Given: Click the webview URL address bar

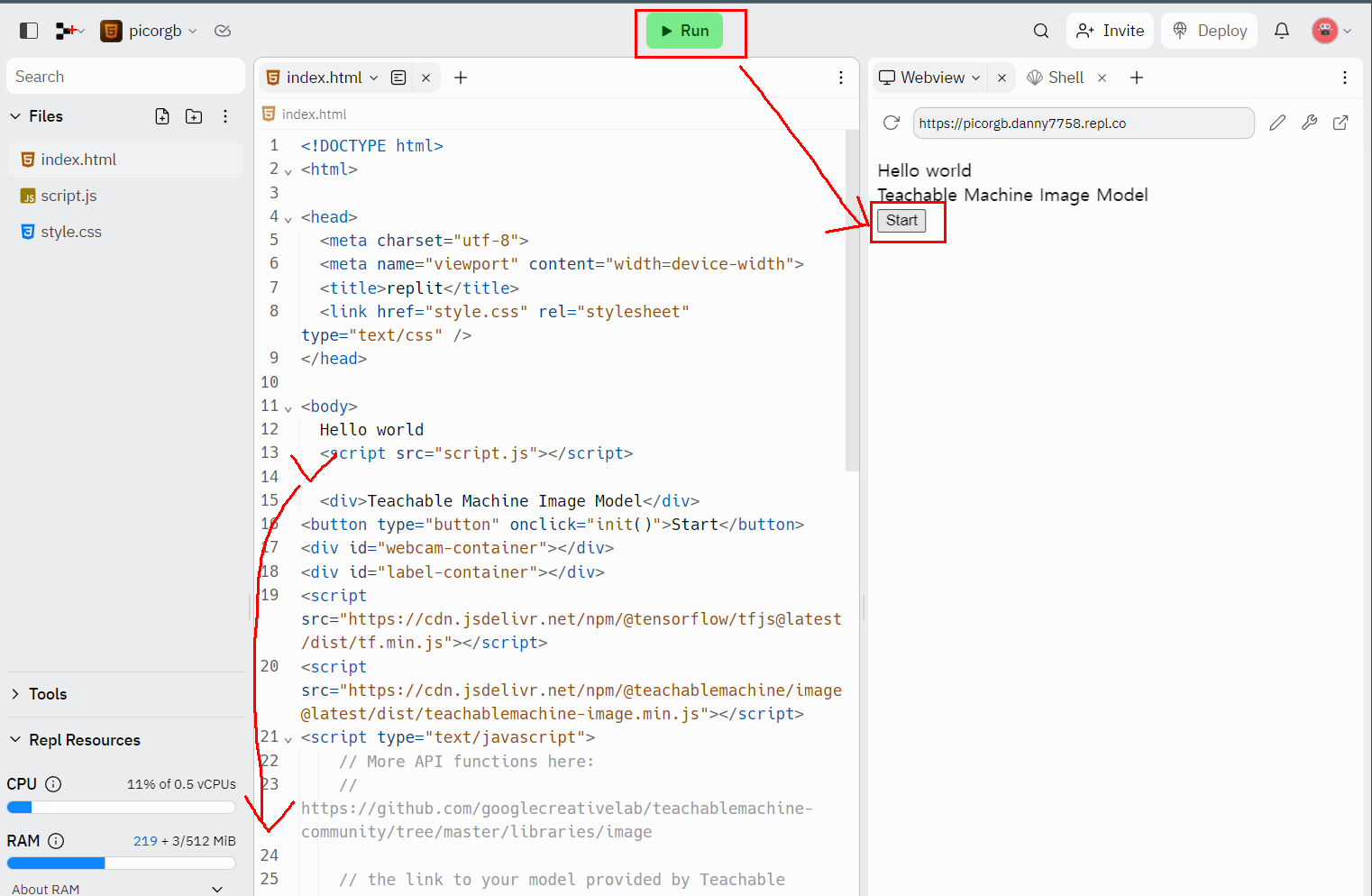Looking at the screenshot, I should point(1084,123).
